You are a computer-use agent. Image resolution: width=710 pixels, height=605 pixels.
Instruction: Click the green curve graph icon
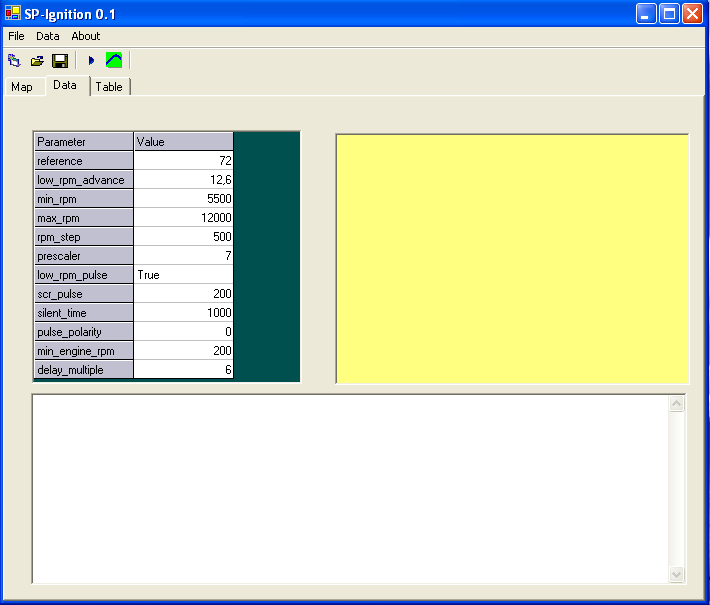pyautogui.click(x=114, y=60)
